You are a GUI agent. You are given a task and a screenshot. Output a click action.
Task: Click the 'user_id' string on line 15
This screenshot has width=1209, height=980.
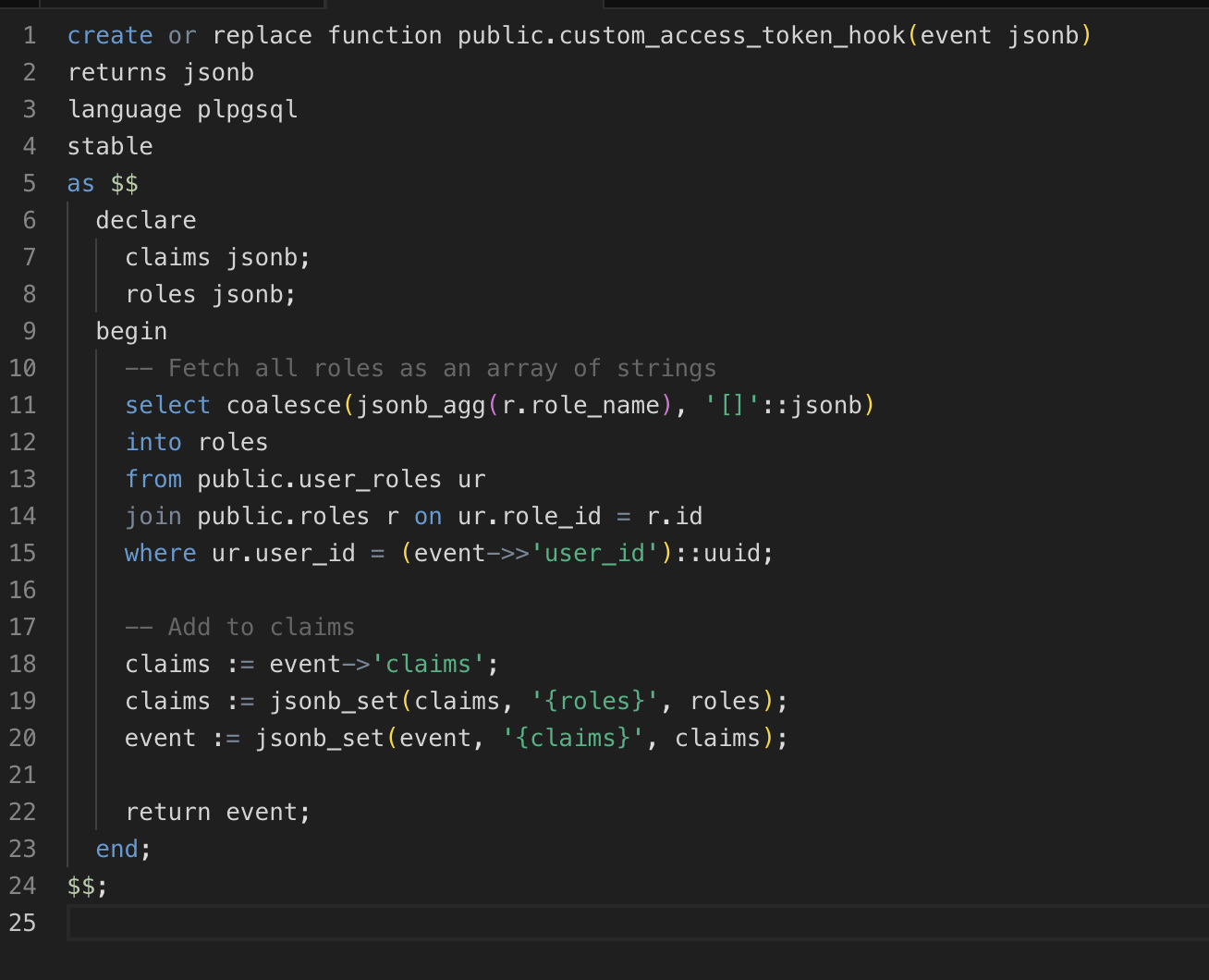pyautogui.click(x=594, y=554)
